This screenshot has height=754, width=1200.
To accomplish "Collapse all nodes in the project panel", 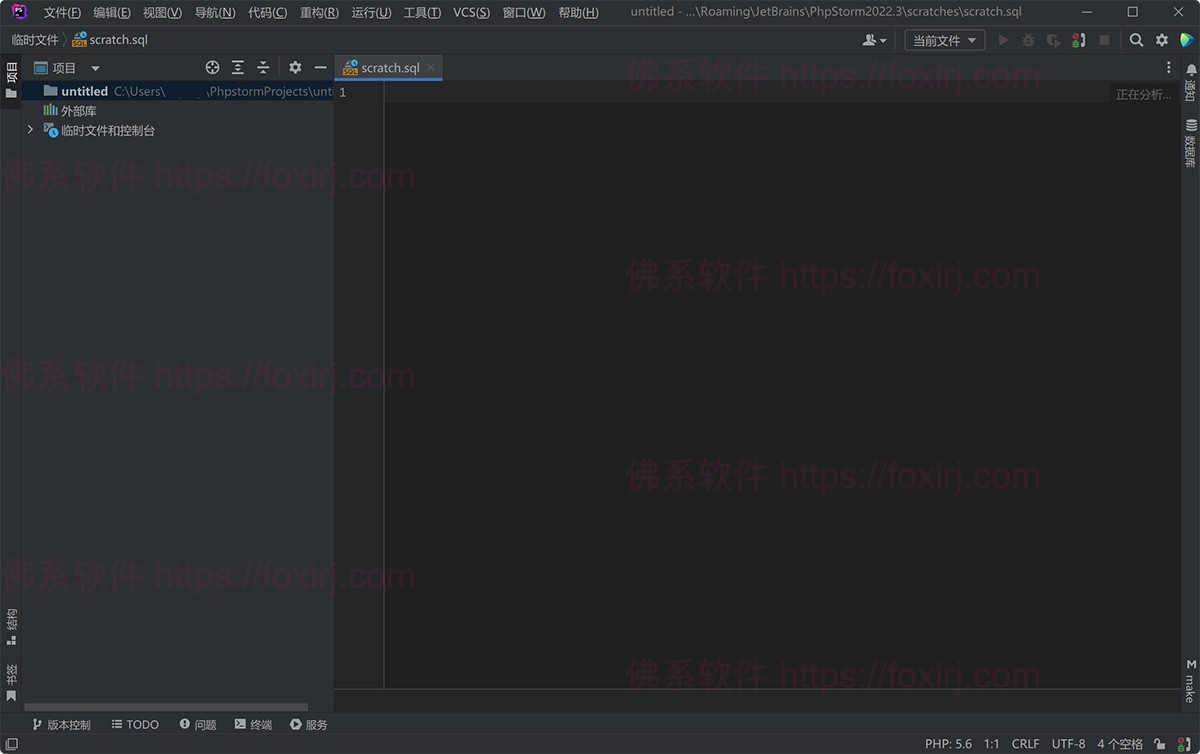I will tap(262, 67).
